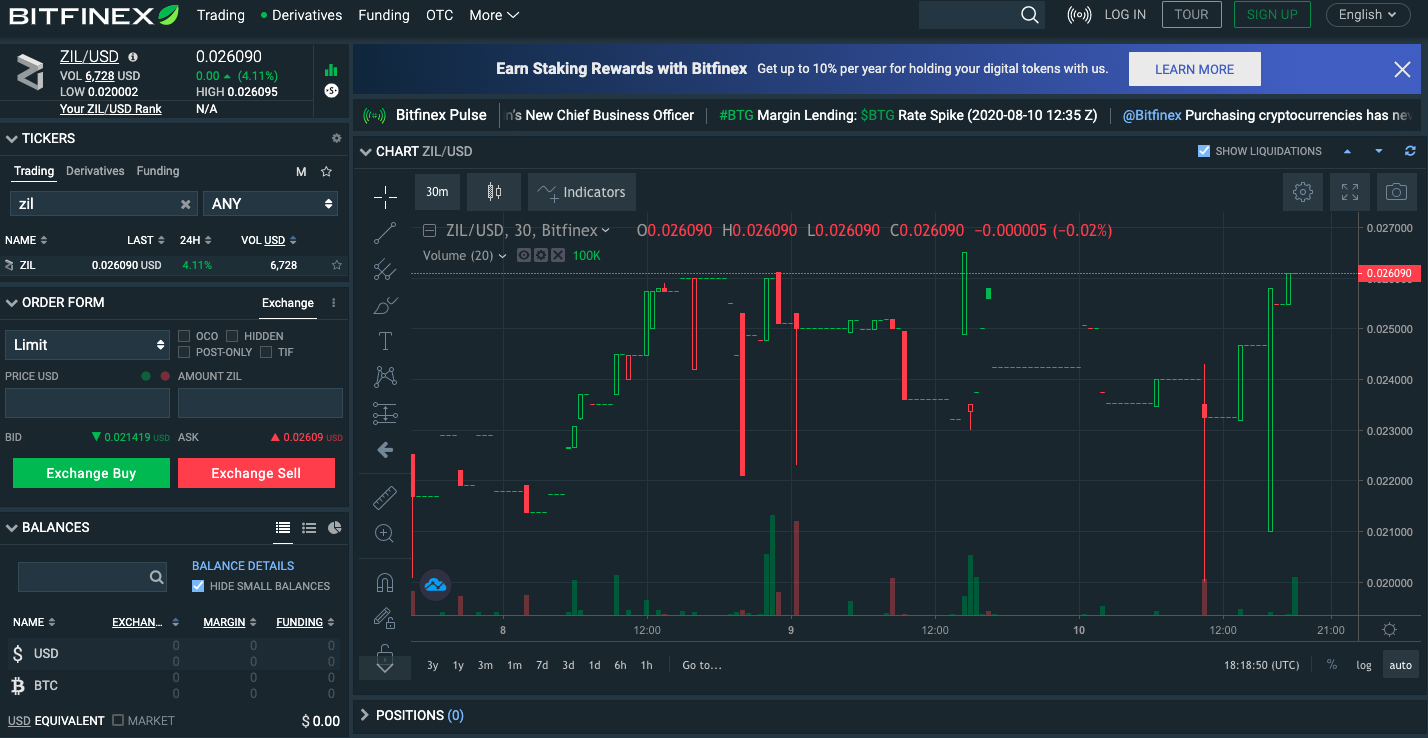1428x738 pixels.
Task: Select the crosshair cursor tool
Action: pos(385,197)
